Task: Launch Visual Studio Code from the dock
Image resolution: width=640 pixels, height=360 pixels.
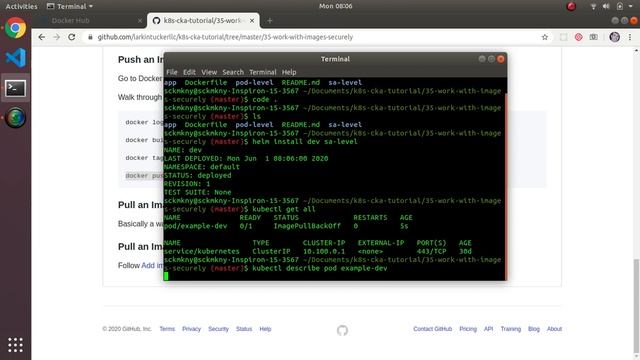Action: click(x=16, y=58)
